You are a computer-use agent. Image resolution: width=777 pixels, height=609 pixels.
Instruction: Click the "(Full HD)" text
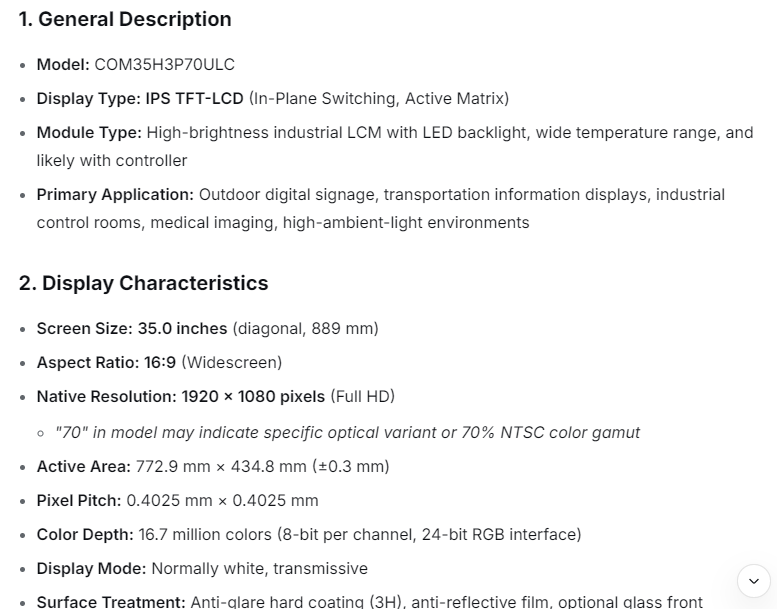(x=362, y=396)
